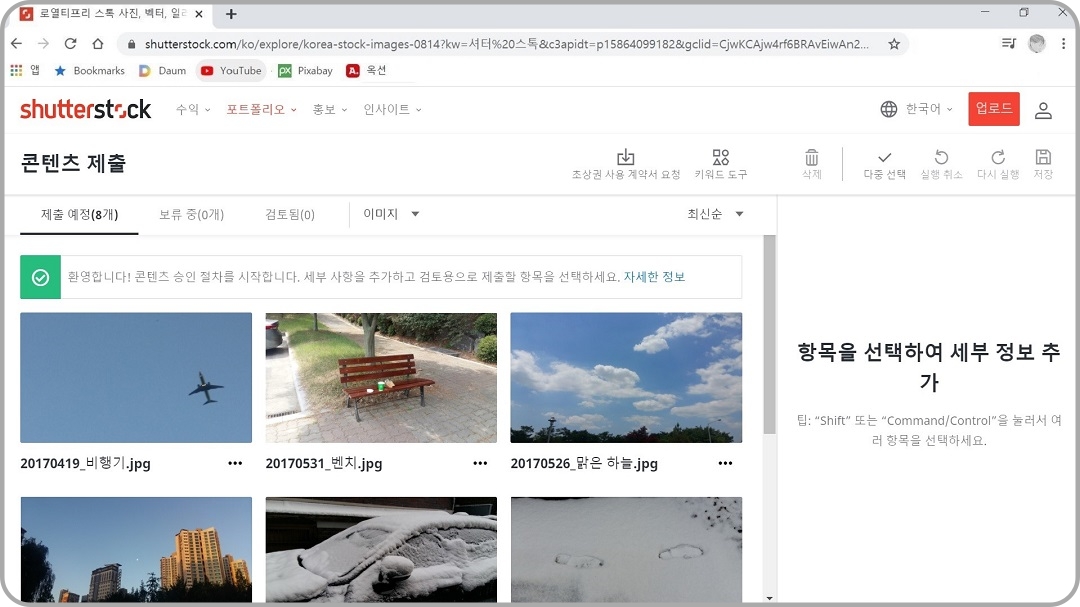This screenshot has width=1080, height=607.
Task: Switch to the 검토됨(0) tab
Action: 290,214
